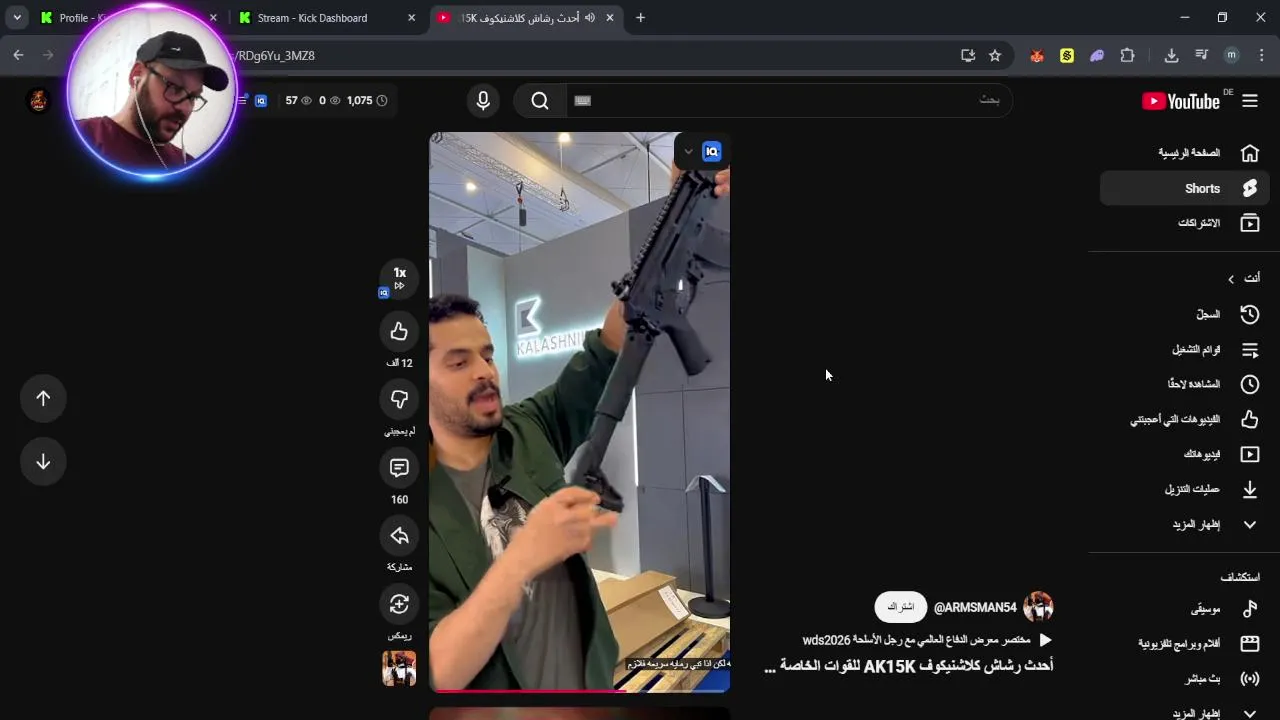Open watch History in the sidebar
The height and width of the screenshot is (720, 1280).
1185,314
